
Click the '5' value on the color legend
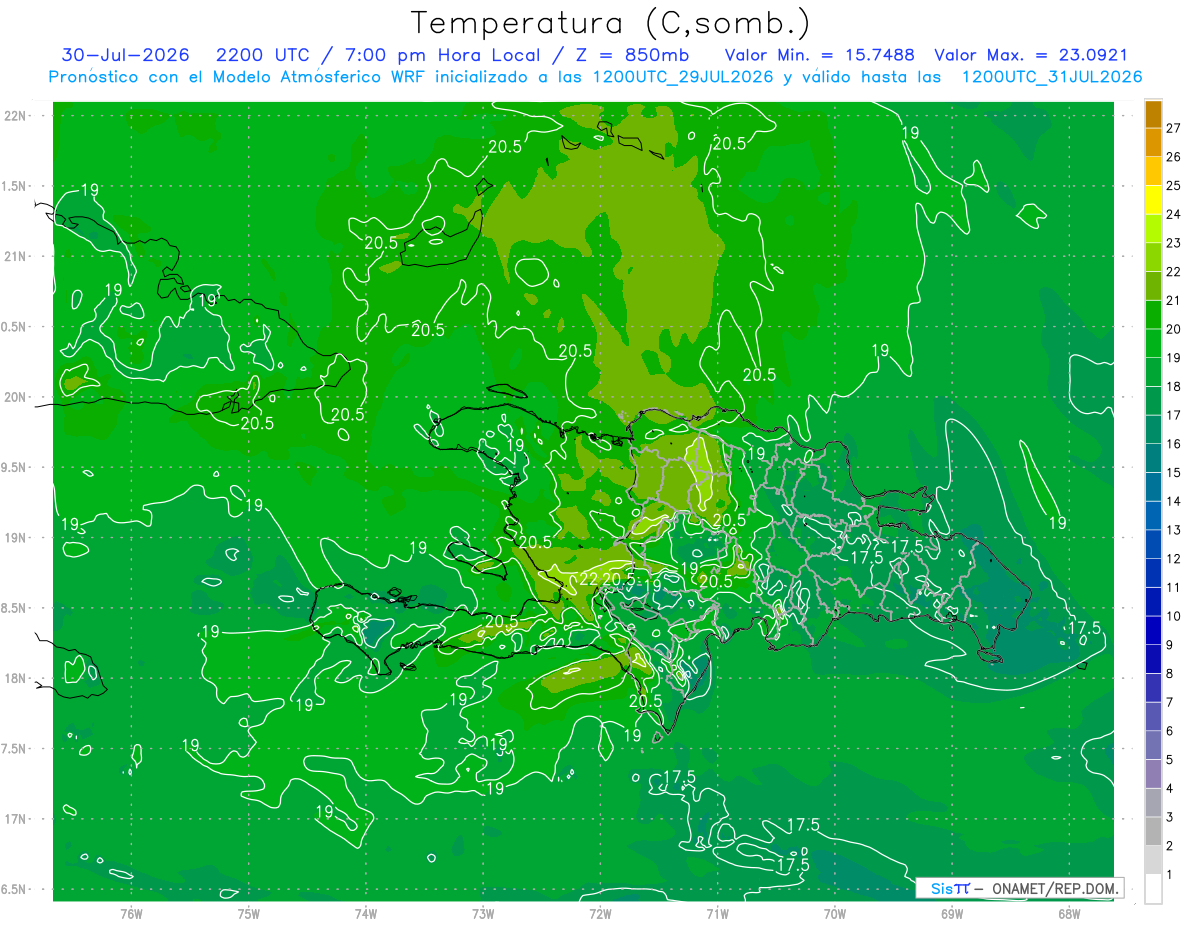click(1170, 760)
